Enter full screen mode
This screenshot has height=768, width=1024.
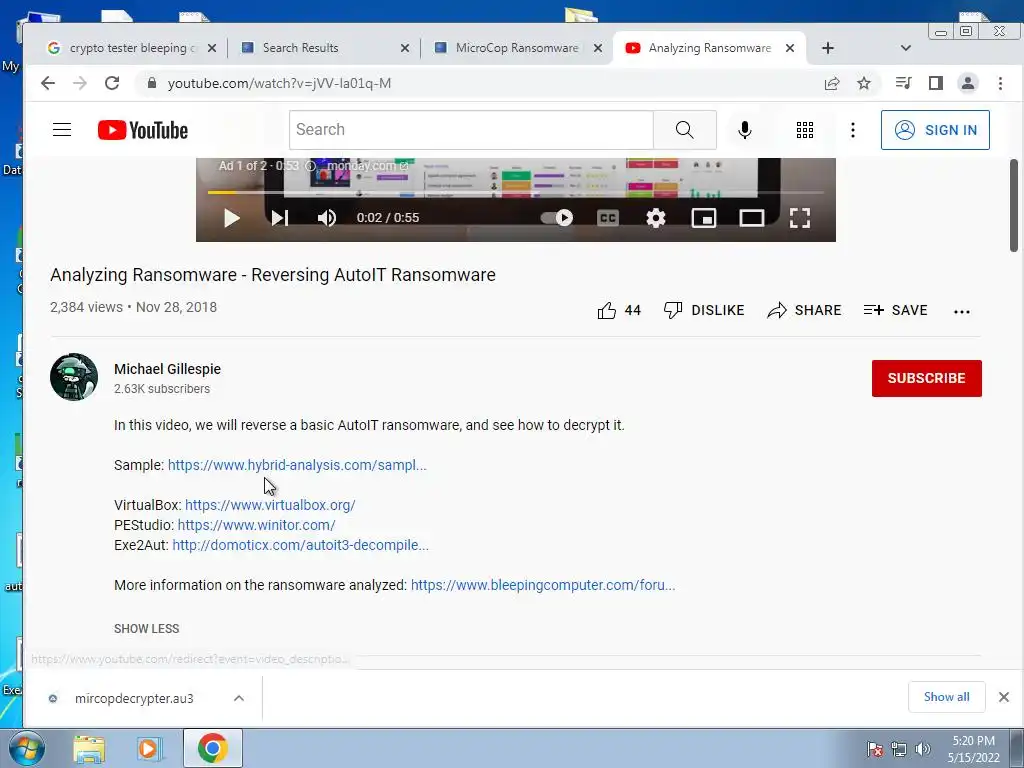[x=800, y=217]
